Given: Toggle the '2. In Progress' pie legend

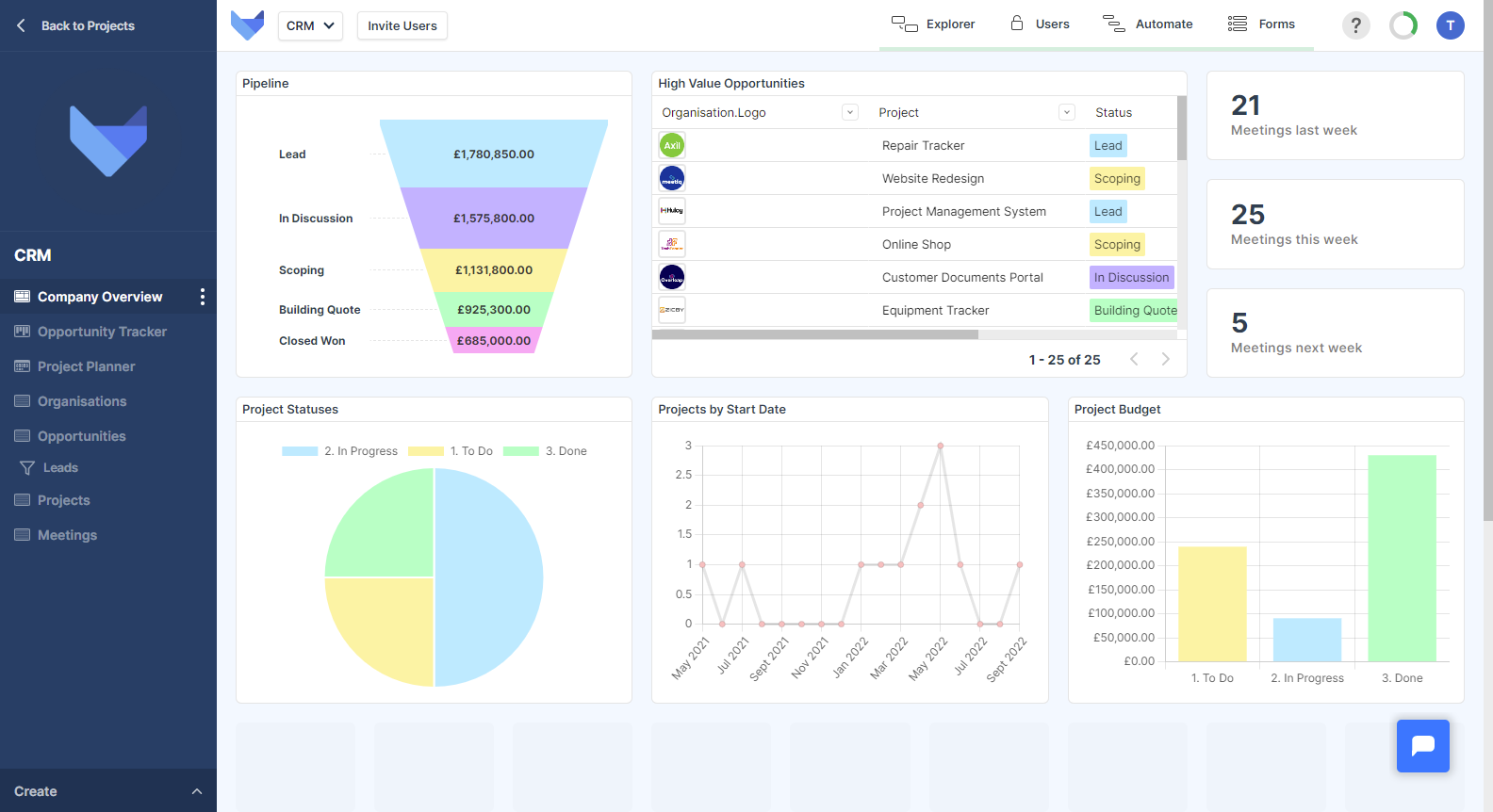Looking at the screenshot, I should click(x=340, y=451).
